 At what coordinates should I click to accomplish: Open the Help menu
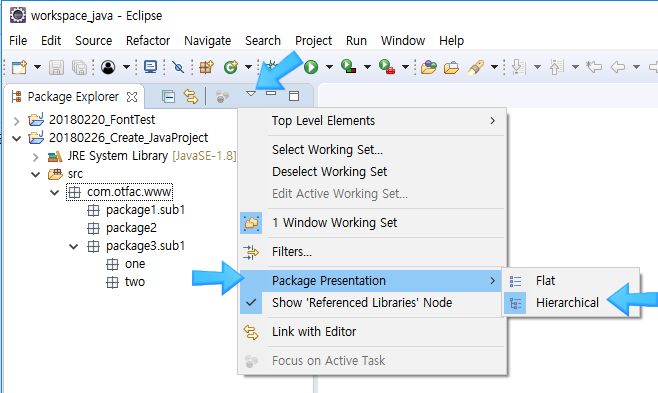pyautogui.click(x=452, y=41)
